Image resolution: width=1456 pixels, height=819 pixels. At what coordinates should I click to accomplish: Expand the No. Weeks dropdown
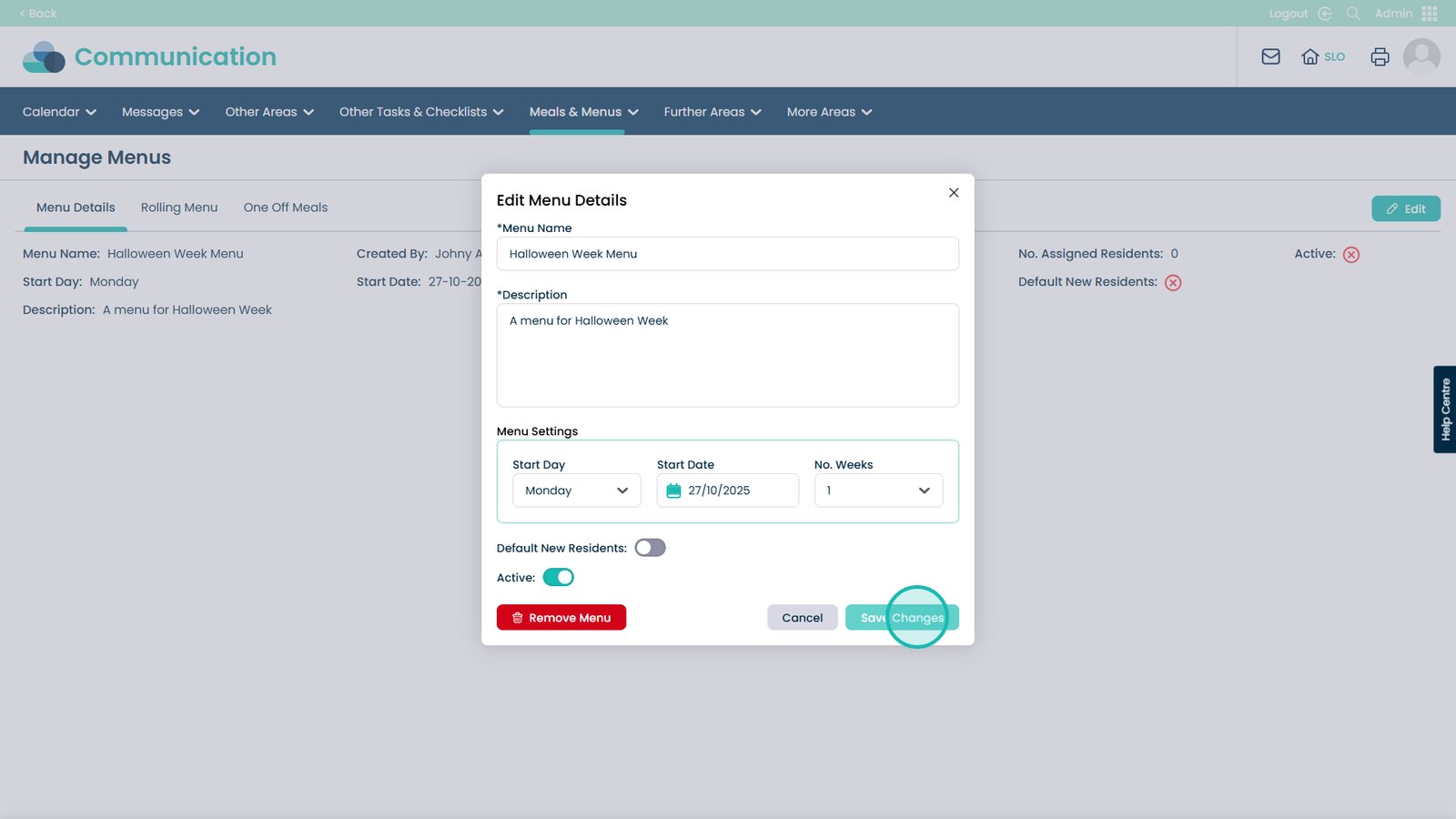(878, 490)
